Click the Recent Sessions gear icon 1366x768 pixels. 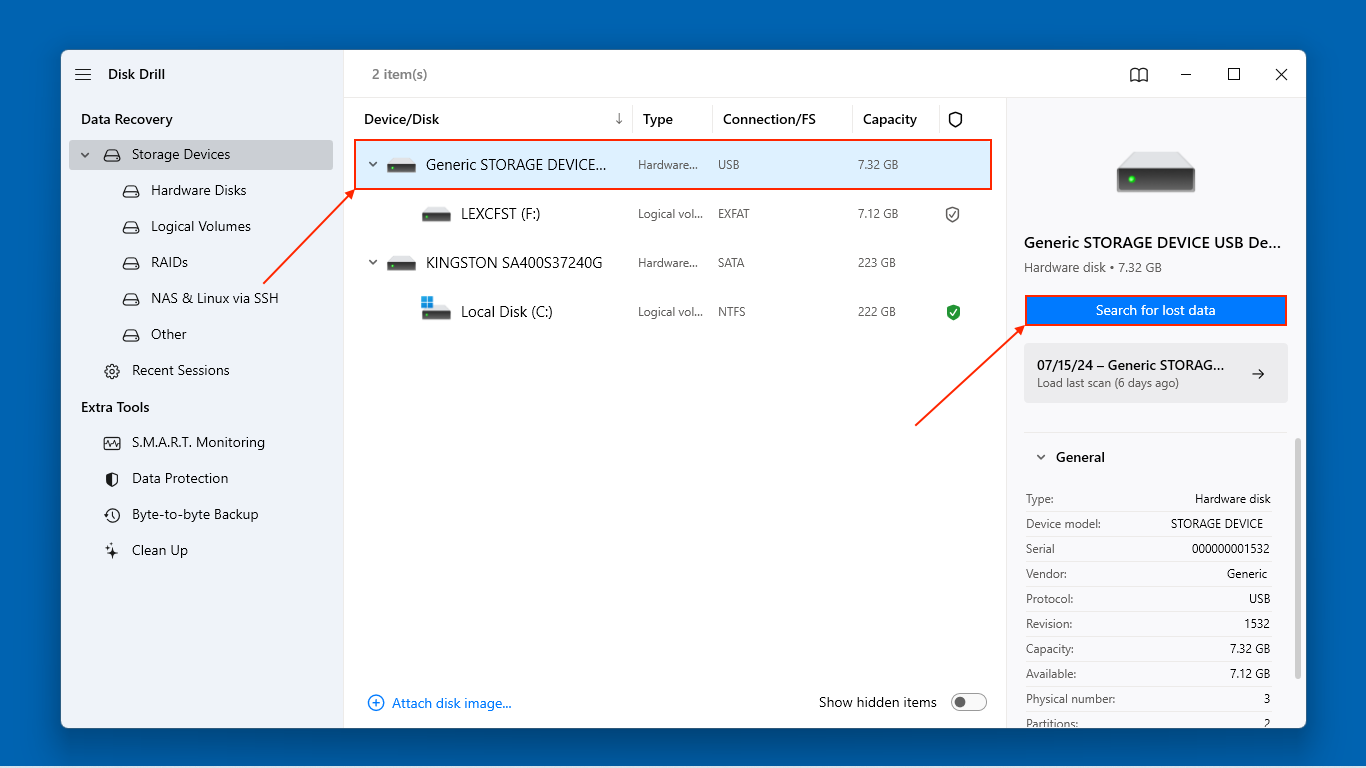[x=112, y=371]
